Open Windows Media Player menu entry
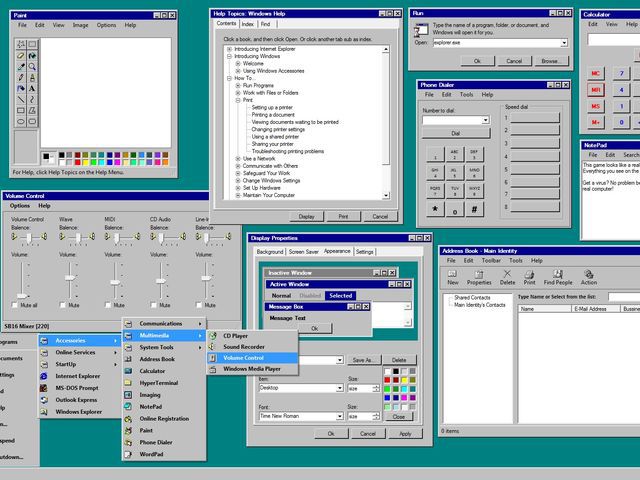 tap(253, 369)
